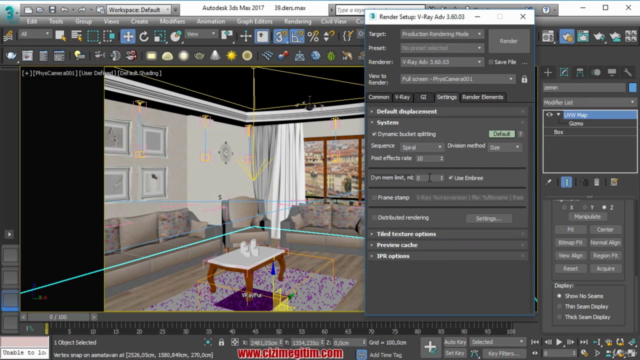
Task: Hide the UVW Map modifier eye
Action: [549, 115]
